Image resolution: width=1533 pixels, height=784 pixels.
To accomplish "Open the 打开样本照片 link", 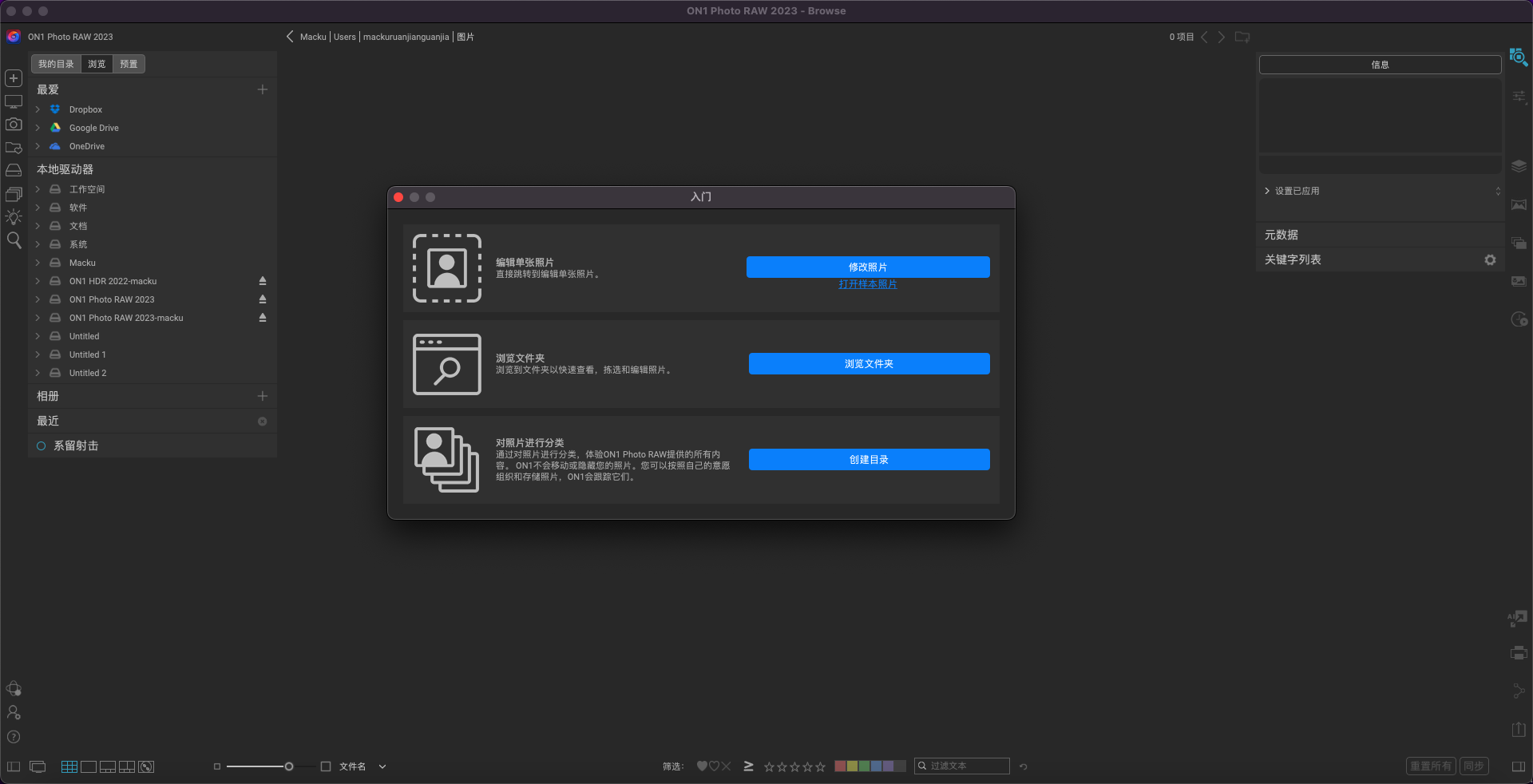I will click(x=868, y=284).
